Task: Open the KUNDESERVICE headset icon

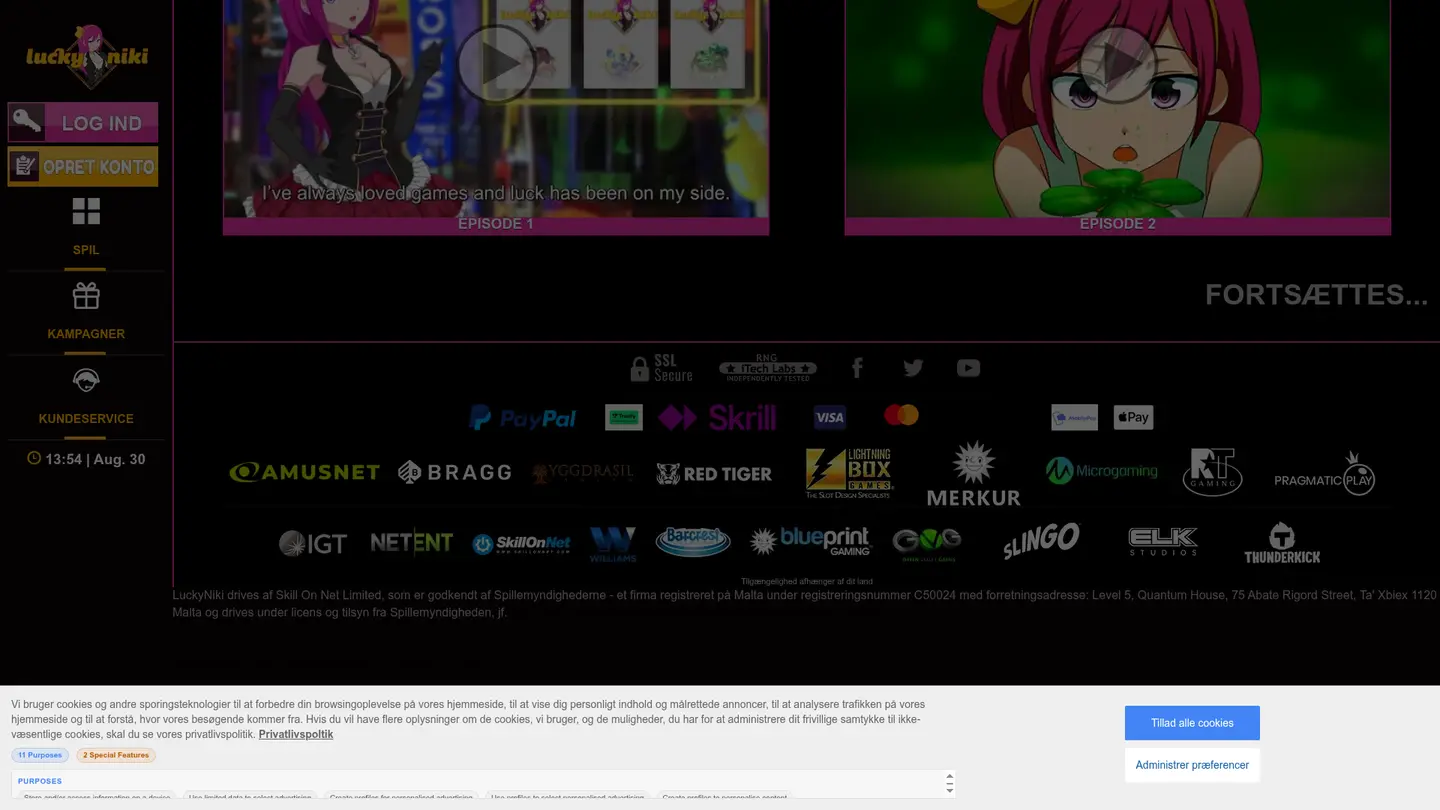Action: [86, 380]
